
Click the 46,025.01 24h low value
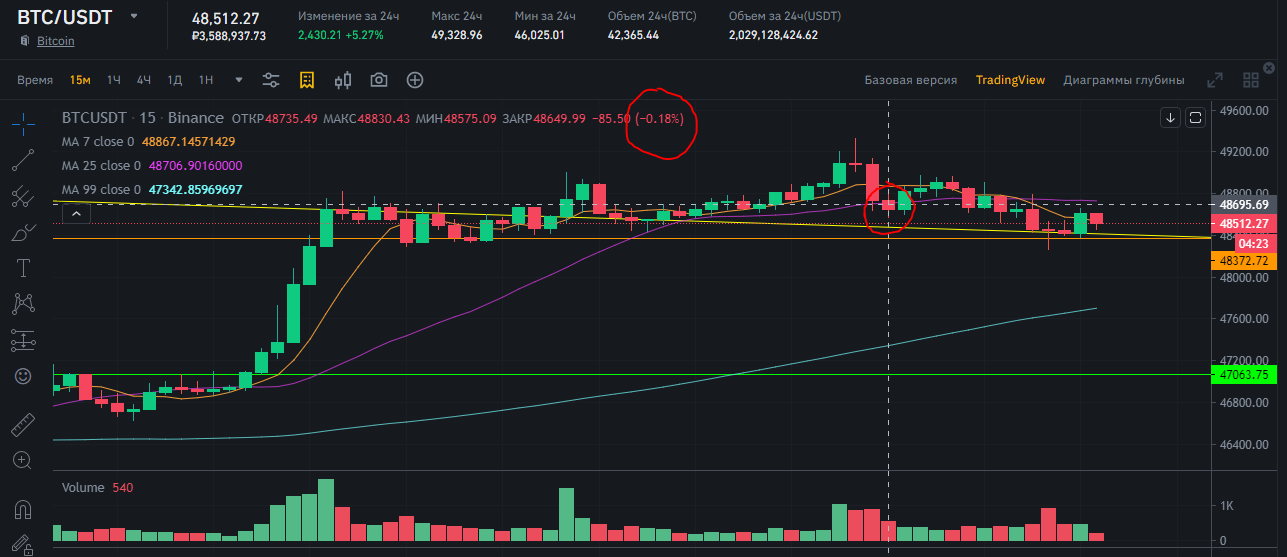[540, 35]
